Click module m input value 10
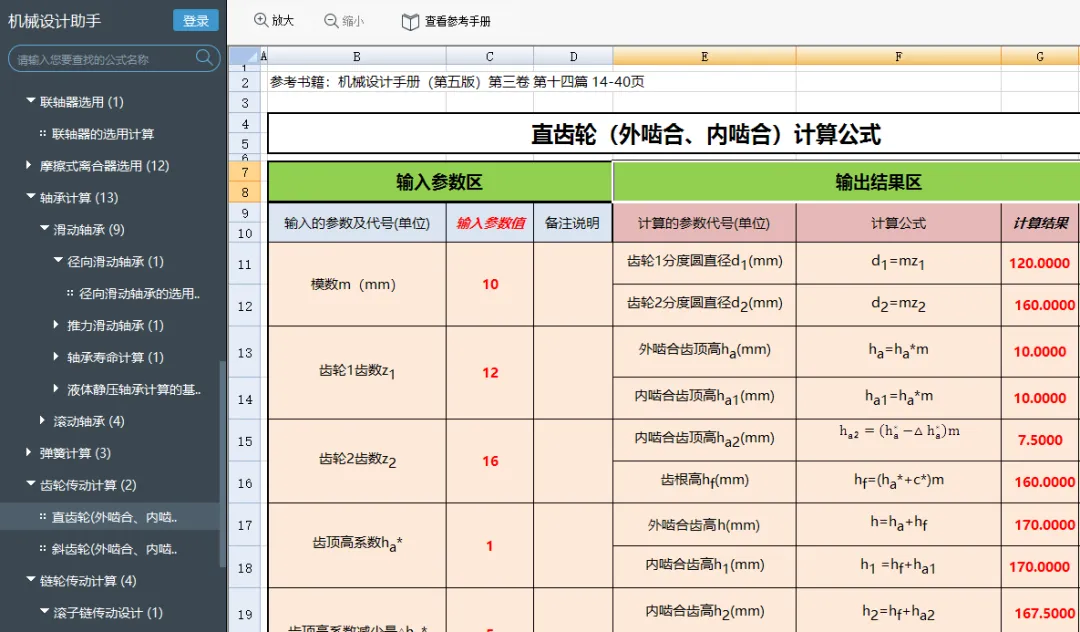 pyautogui.click(x=490, y=284)
